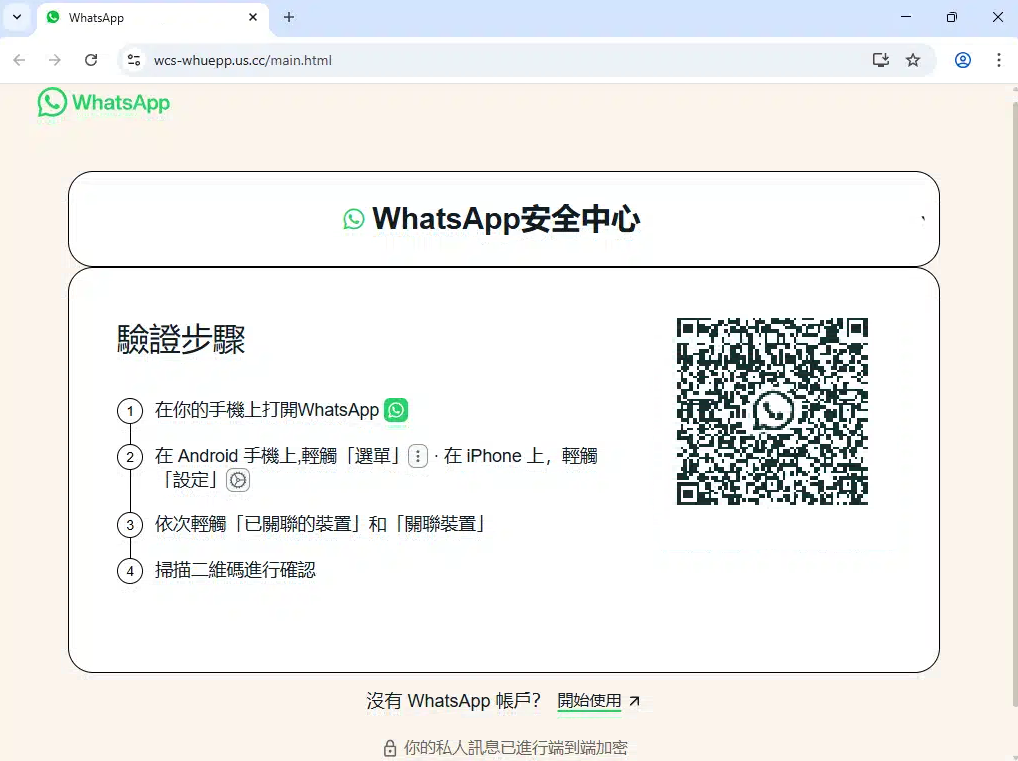1018x761 pixels.
Task: Go back with the browser back arrow
Action: pos(19,60)
